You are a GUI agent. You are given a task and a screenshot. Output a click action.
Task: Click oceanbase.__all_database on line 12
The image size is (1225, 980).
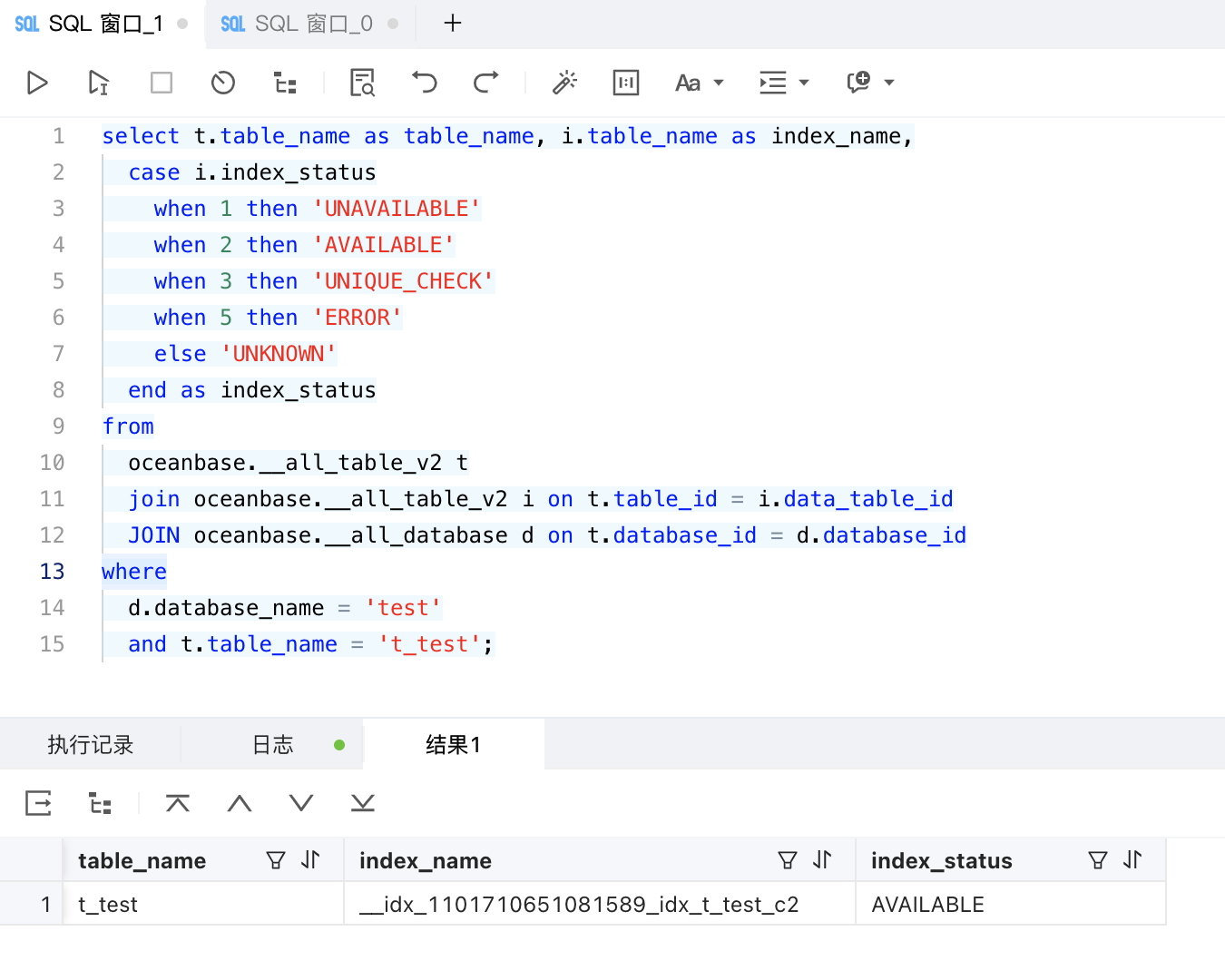[350, 535]
